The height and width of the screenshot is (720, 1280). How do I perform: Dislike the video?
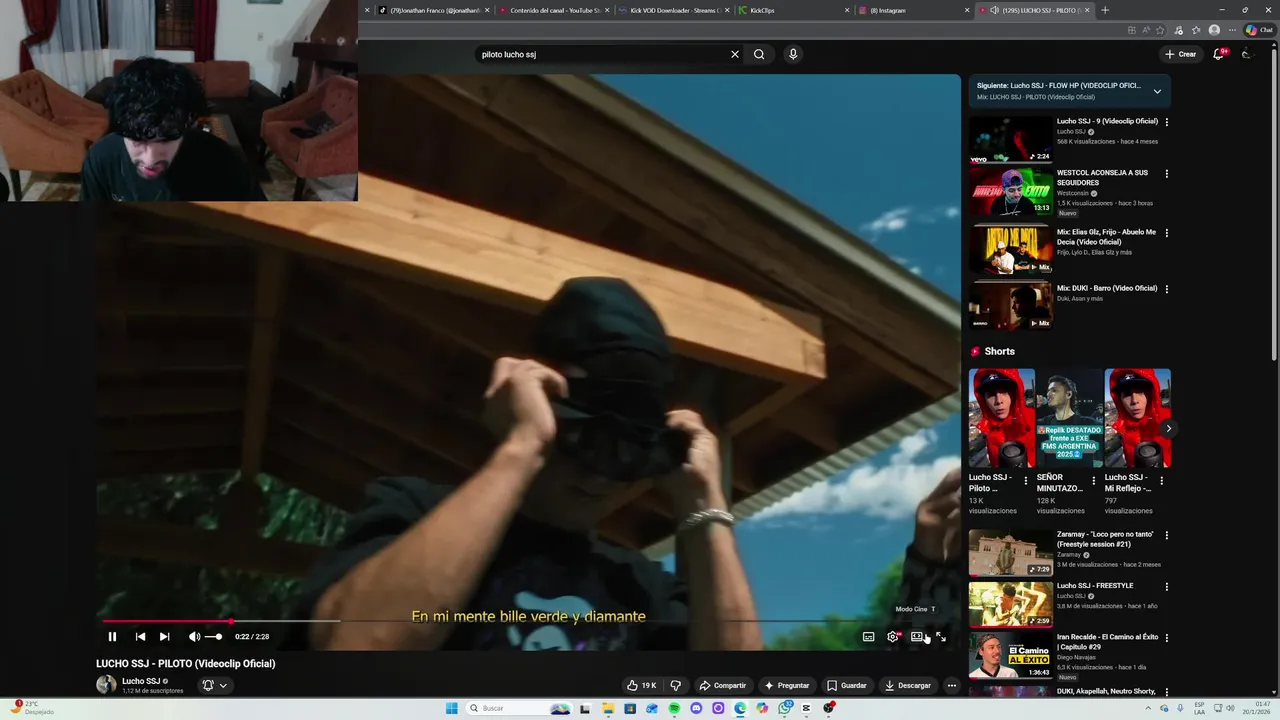coord(675,685)
